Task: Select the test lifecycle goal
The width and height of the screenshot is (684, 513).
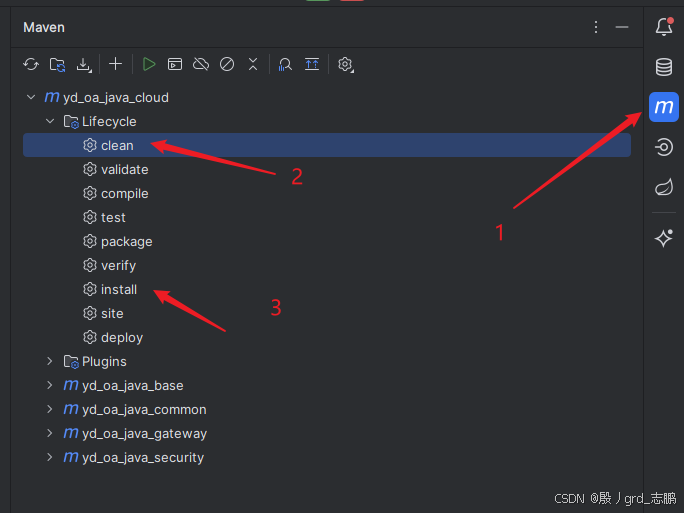Action: pyautogui.click(x=113, y=217)
